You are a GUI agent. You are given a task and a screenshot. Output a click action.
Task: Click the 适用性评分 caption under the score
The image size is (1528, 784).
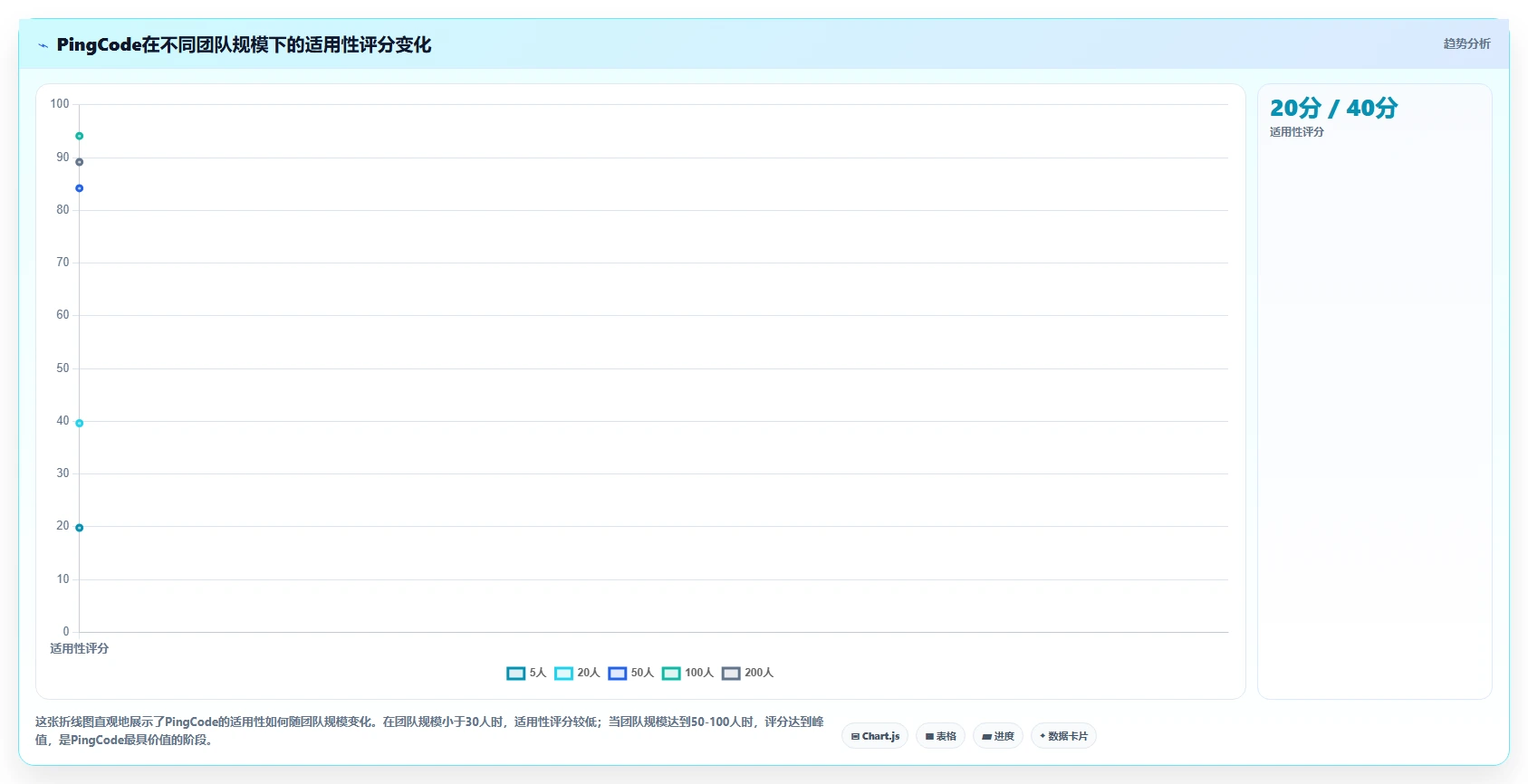[x=1297, y=132]
